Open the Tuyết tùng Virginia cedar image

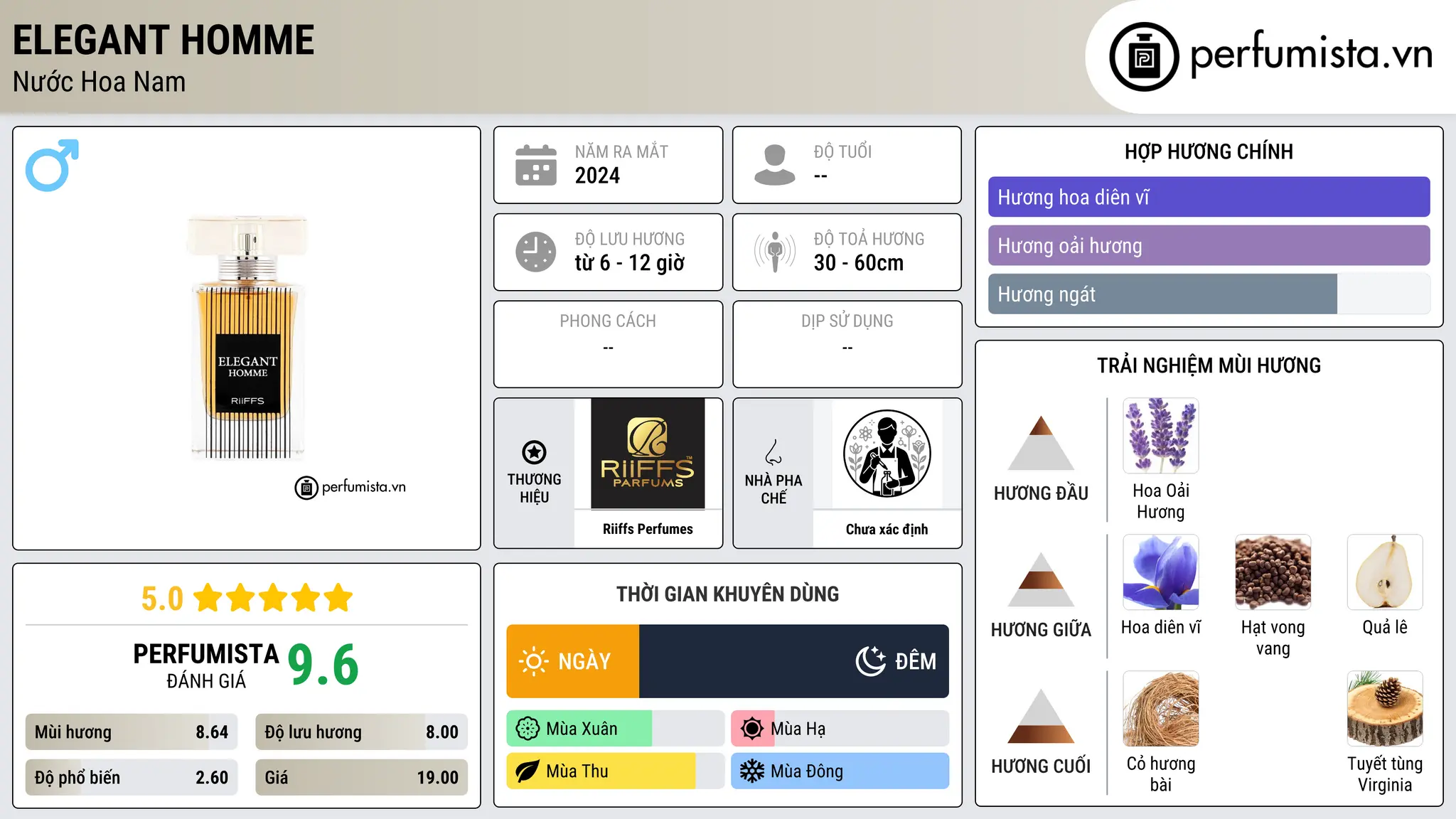click(1385, 709)
